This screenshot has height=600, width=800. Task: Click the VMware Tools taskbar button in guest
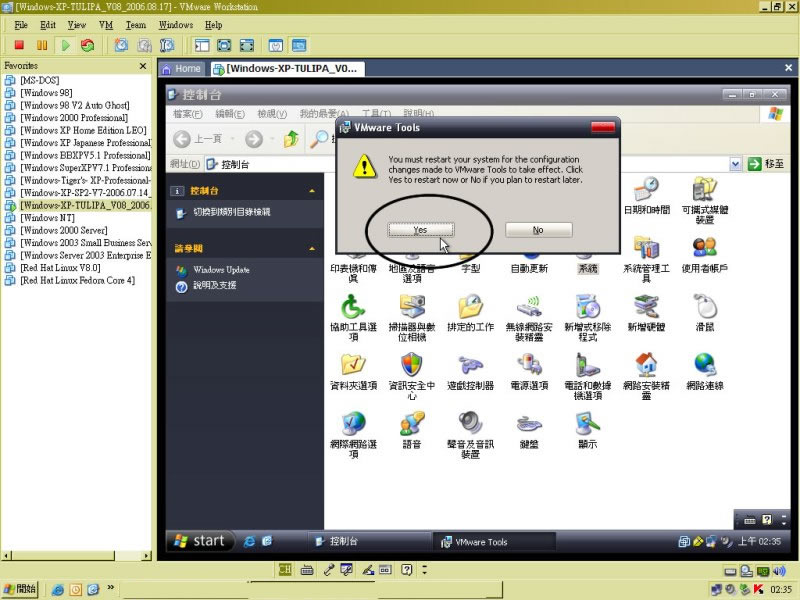coord(493,542)
